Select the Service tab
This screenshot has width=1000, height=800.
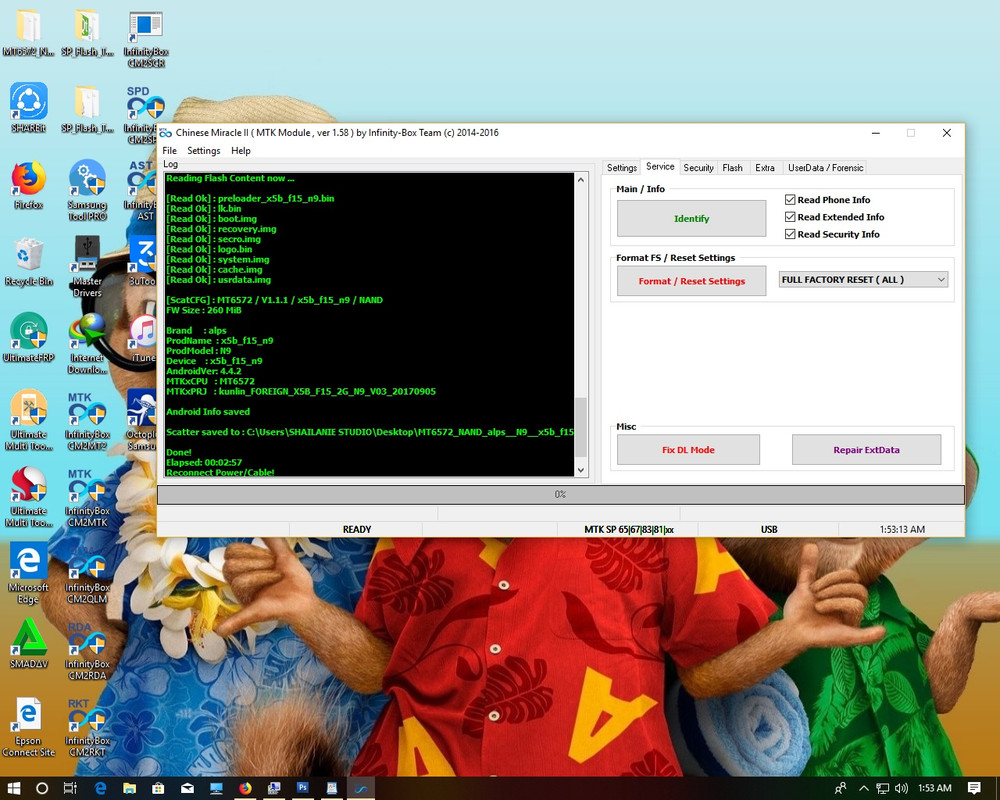660,167
